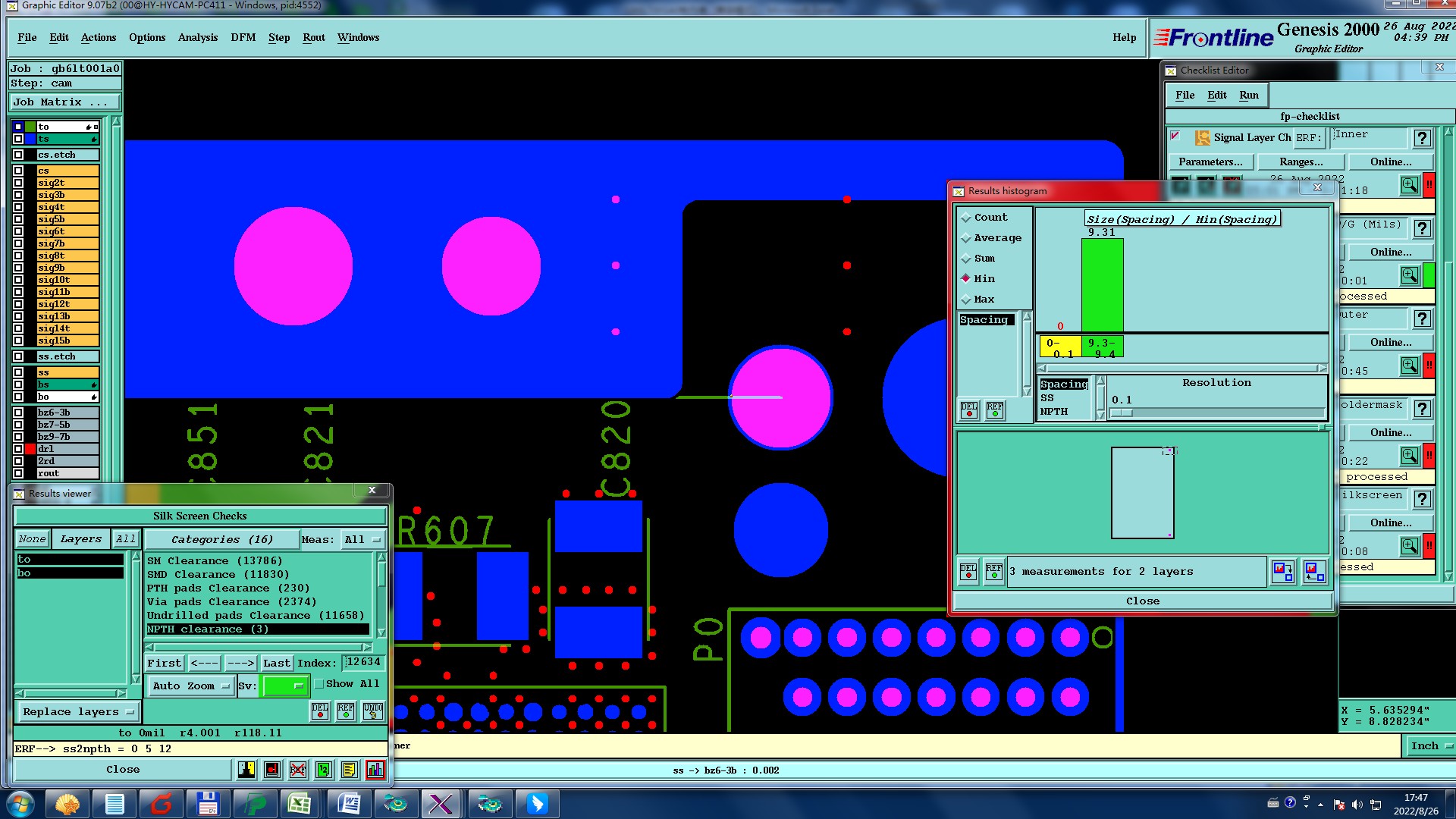Click the Job Matrix button

(64, 102)
